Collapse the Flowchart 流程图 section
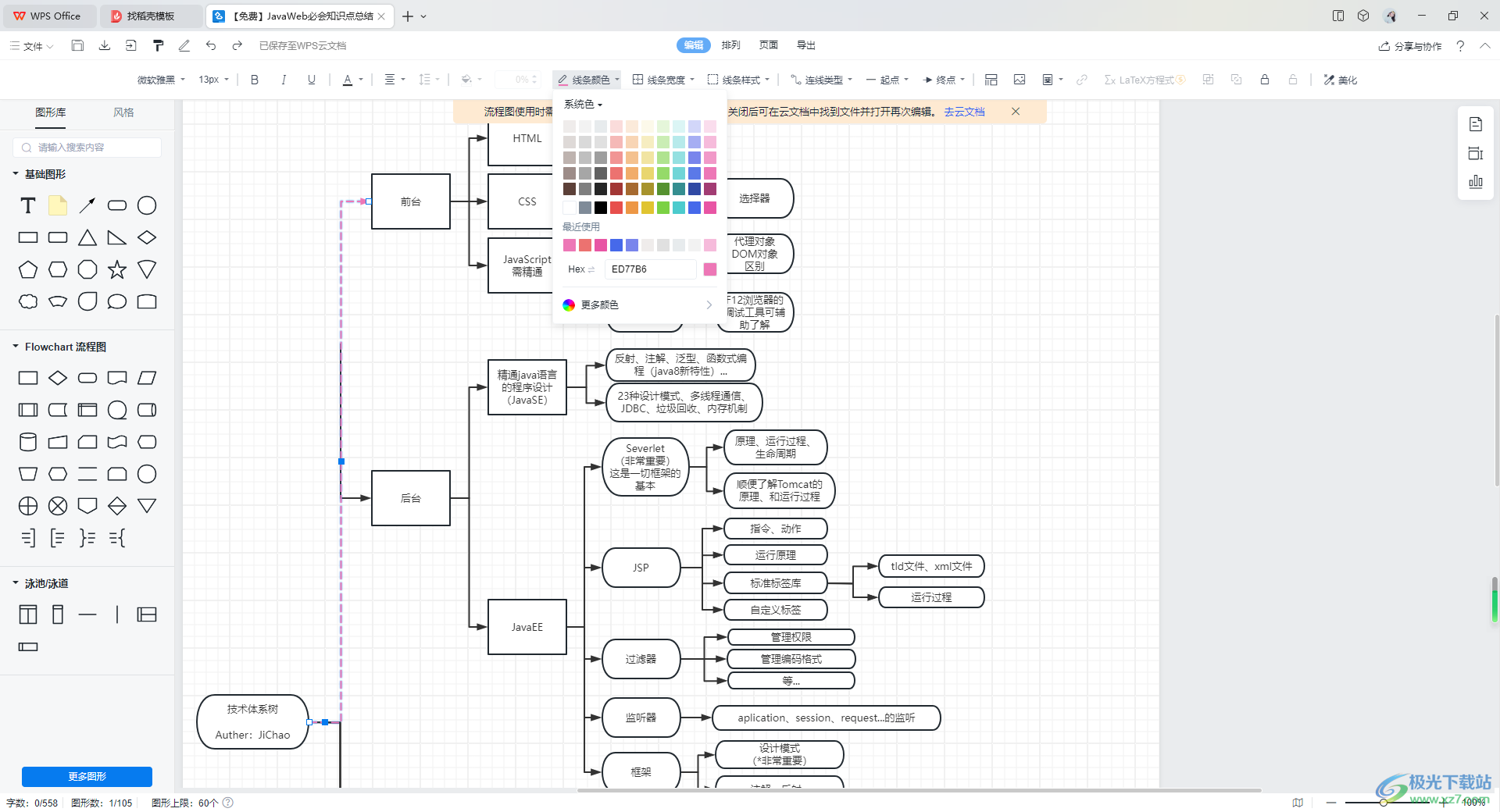This screenshot has width=1500, height=812. (x=15, y=346)
